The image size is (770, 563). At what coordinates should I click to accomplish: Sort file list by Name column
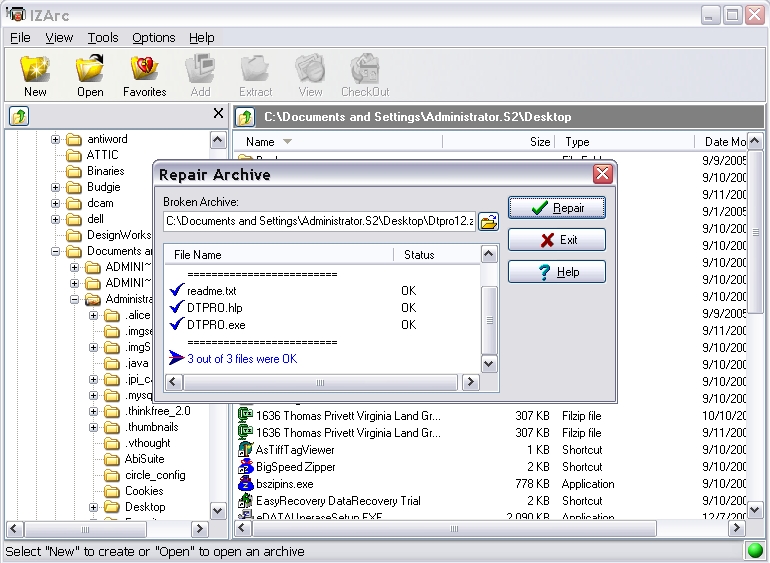(338, 142)
